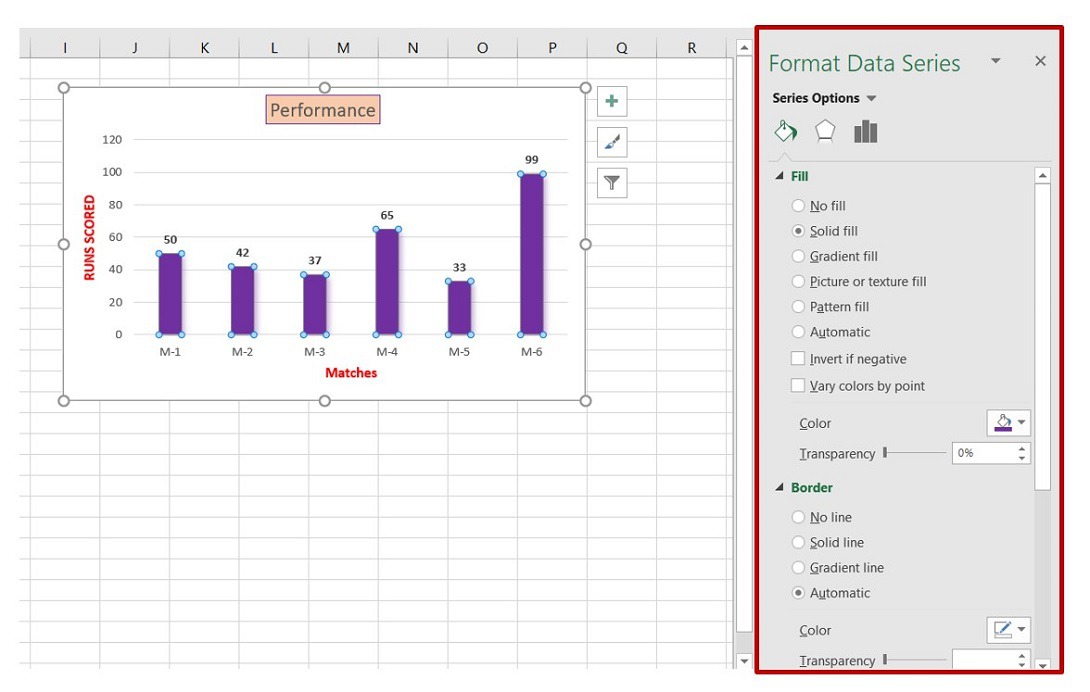1090x692 pixels.
Task: Click the Chart Styles paintbrush icon
Action: 612,142
